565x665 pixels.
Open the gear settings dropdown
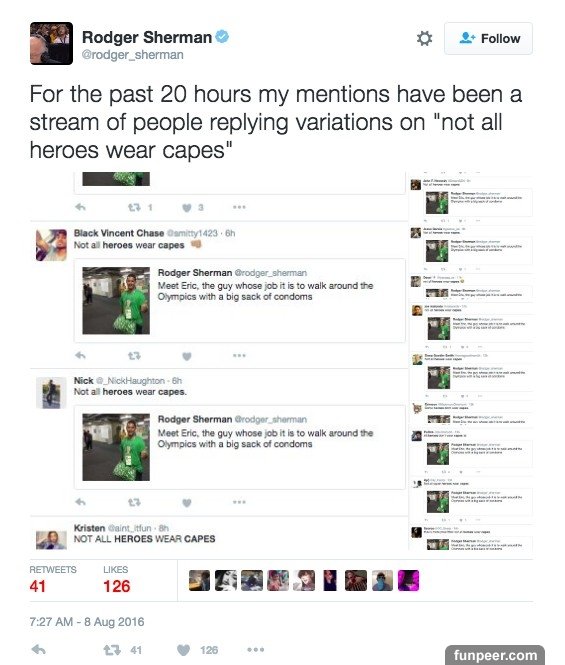pyautogui.click(x=424, y=39)
